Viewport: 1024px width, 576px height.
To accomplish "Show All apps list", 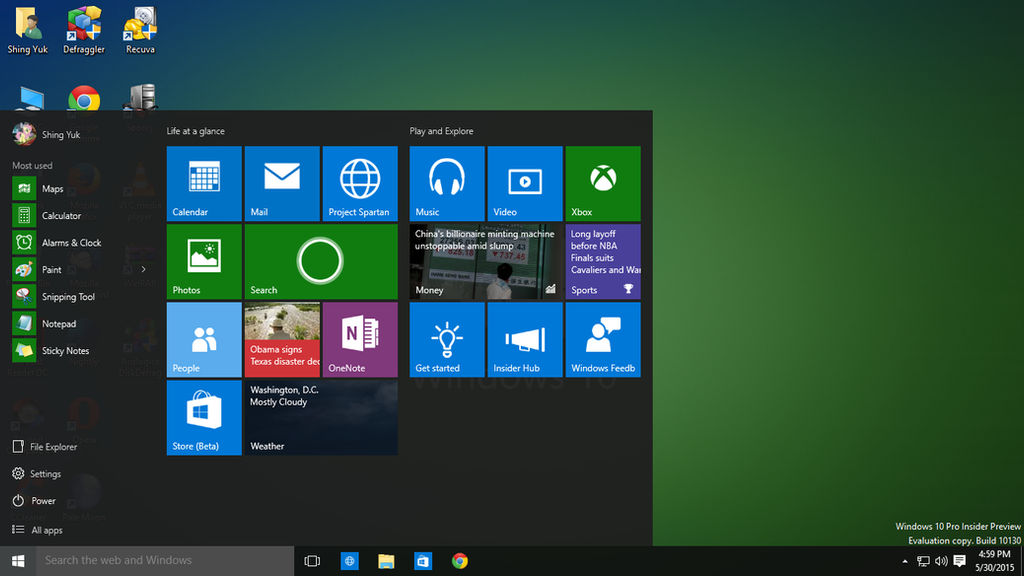I will (37, 530).
